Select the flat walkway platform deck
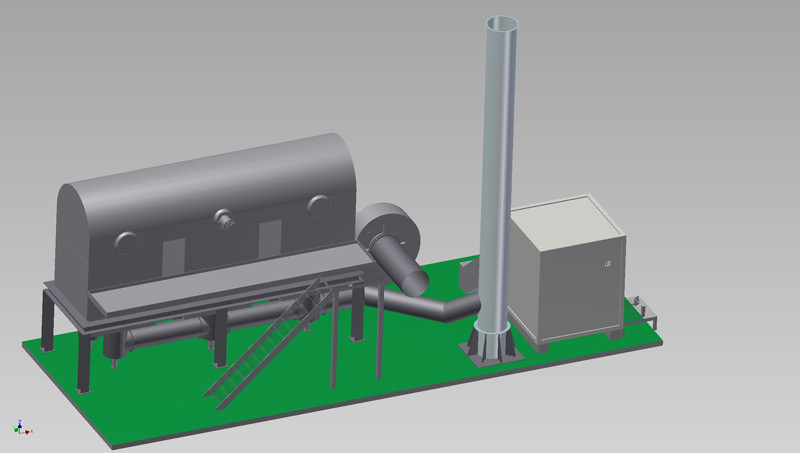The image size is (800, 453). coord(220,285)
